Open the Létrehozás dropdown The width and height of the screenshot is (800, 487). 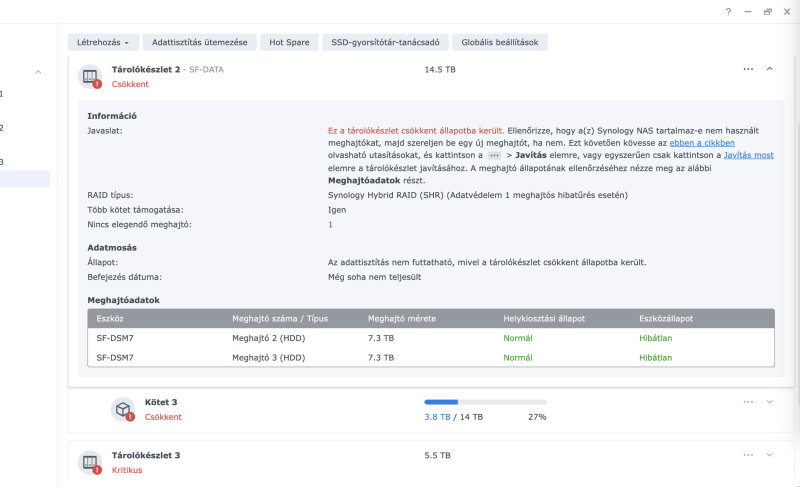103,43
